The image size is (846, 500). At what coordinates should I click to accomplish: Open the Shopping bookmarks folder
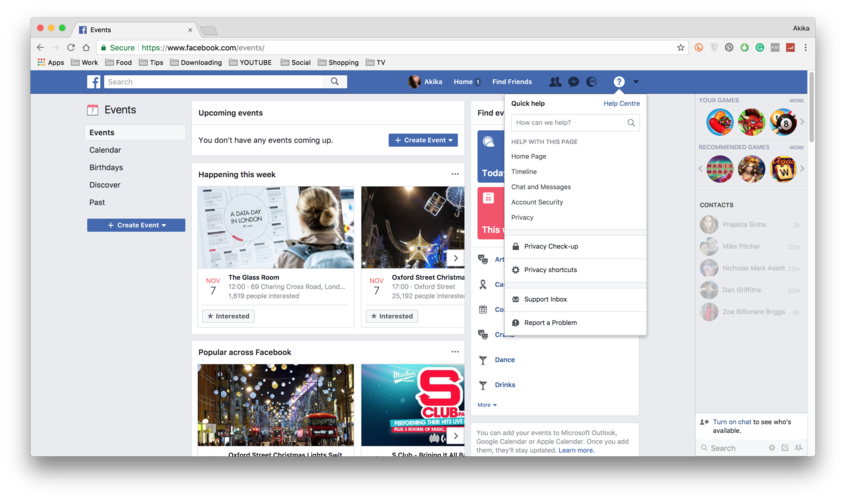coord(338,63)
